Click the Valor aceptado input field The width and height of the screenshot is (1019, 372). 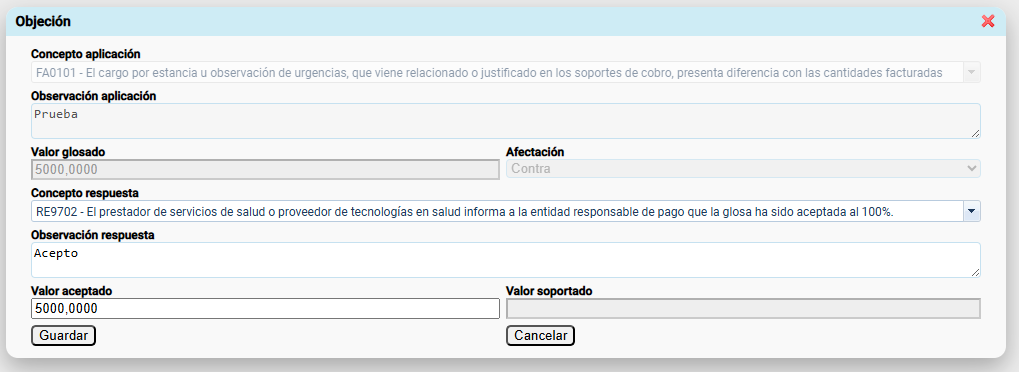coord(265,309)
